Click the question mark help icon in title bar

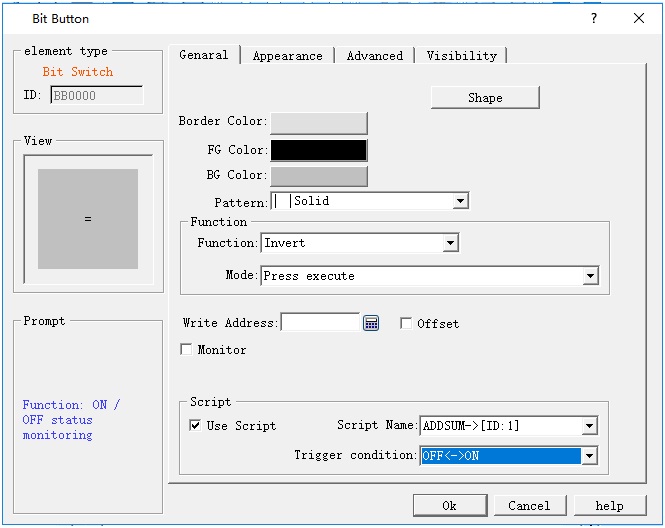[594, 18]
